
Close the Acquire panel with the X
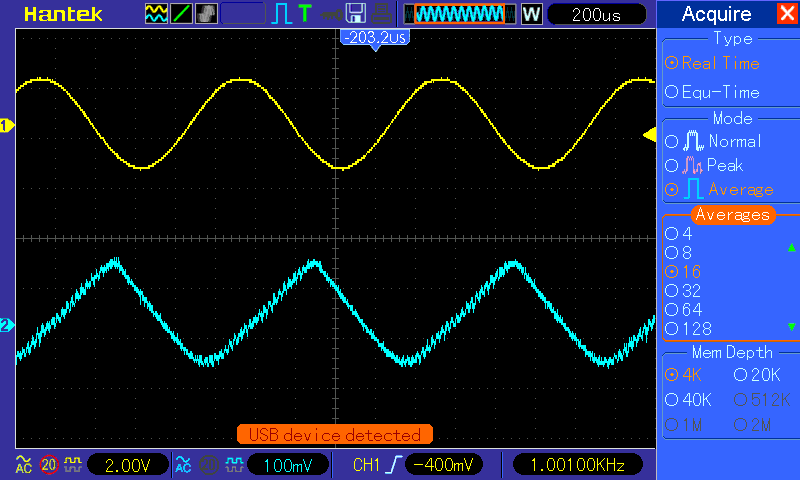[788, 13]
